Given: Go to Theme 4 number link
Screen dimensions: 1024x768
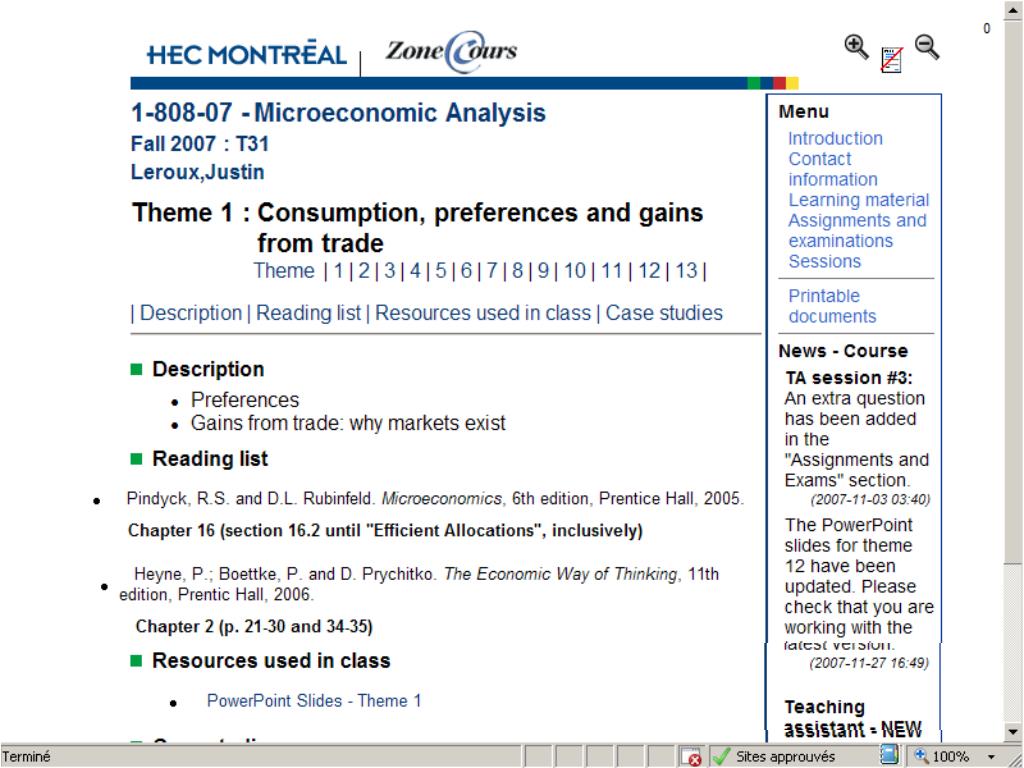Looking at the screenshot, I should pos(415,270).
